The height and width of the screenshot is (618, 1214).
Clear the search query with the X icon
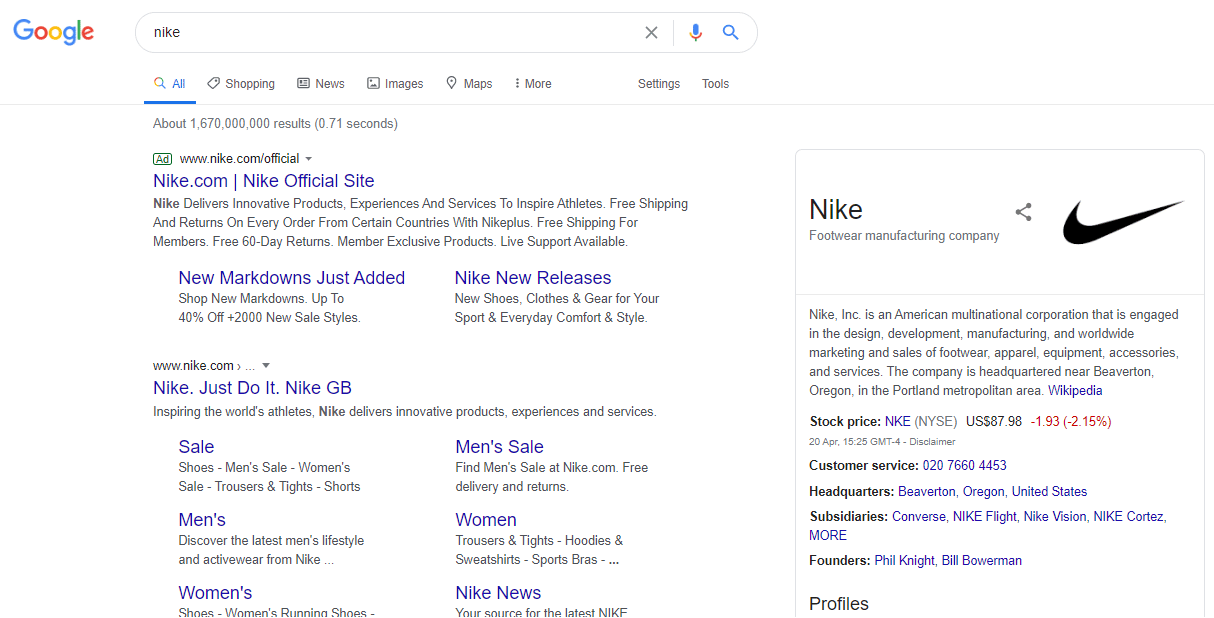(651, 32)
